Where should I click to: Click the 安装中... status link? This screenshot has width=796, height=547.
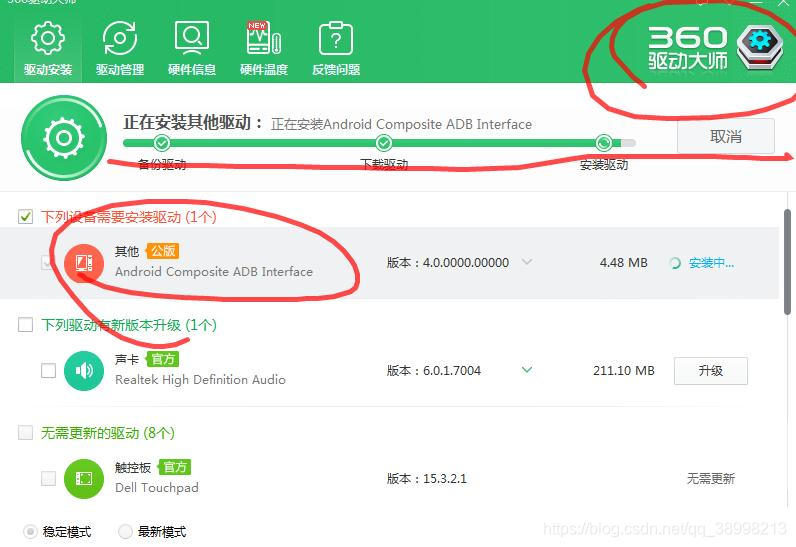711,263
